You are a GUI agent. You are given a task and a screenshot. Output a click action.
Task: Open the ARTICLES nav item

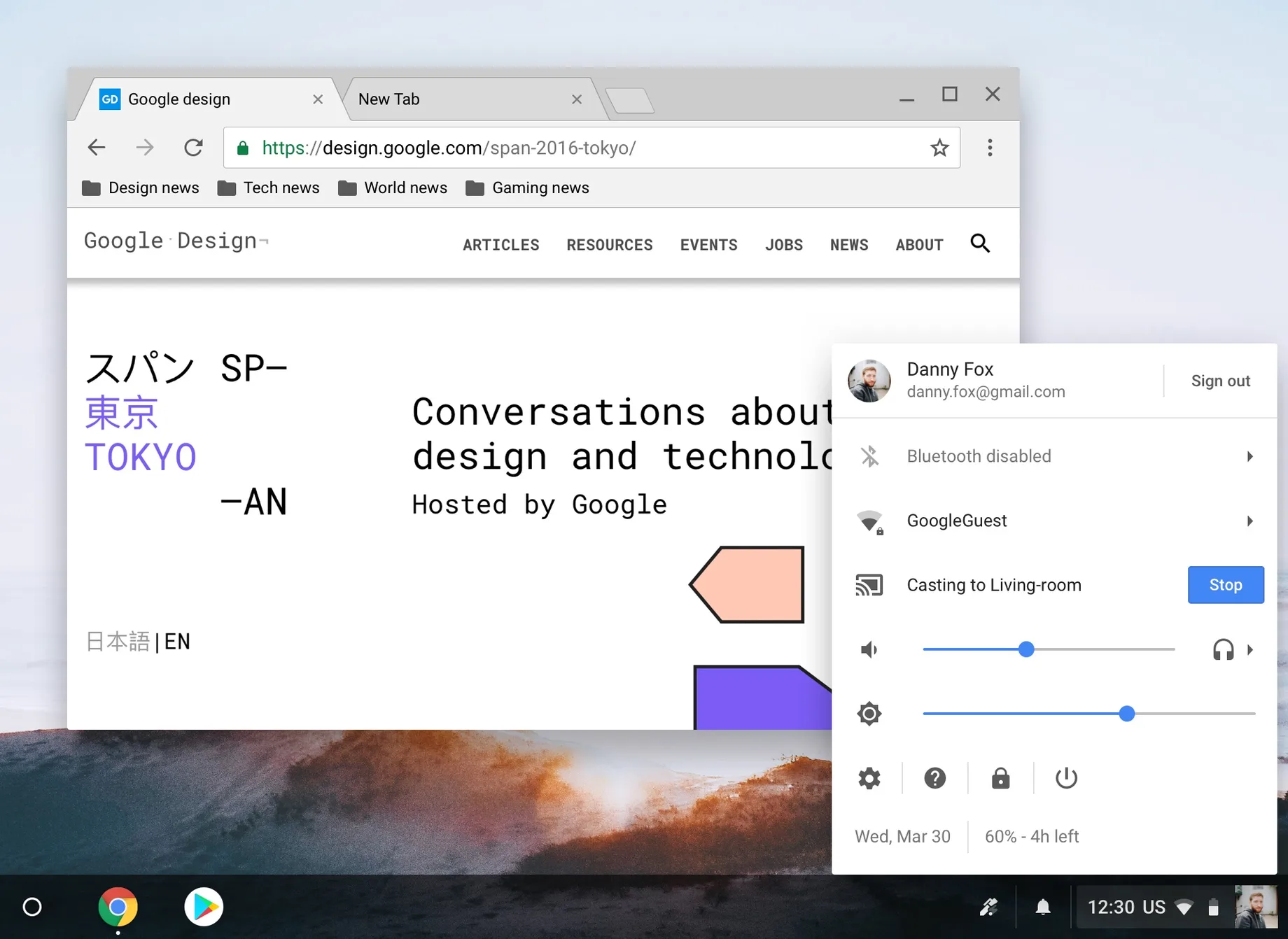(x=501, y=245)
